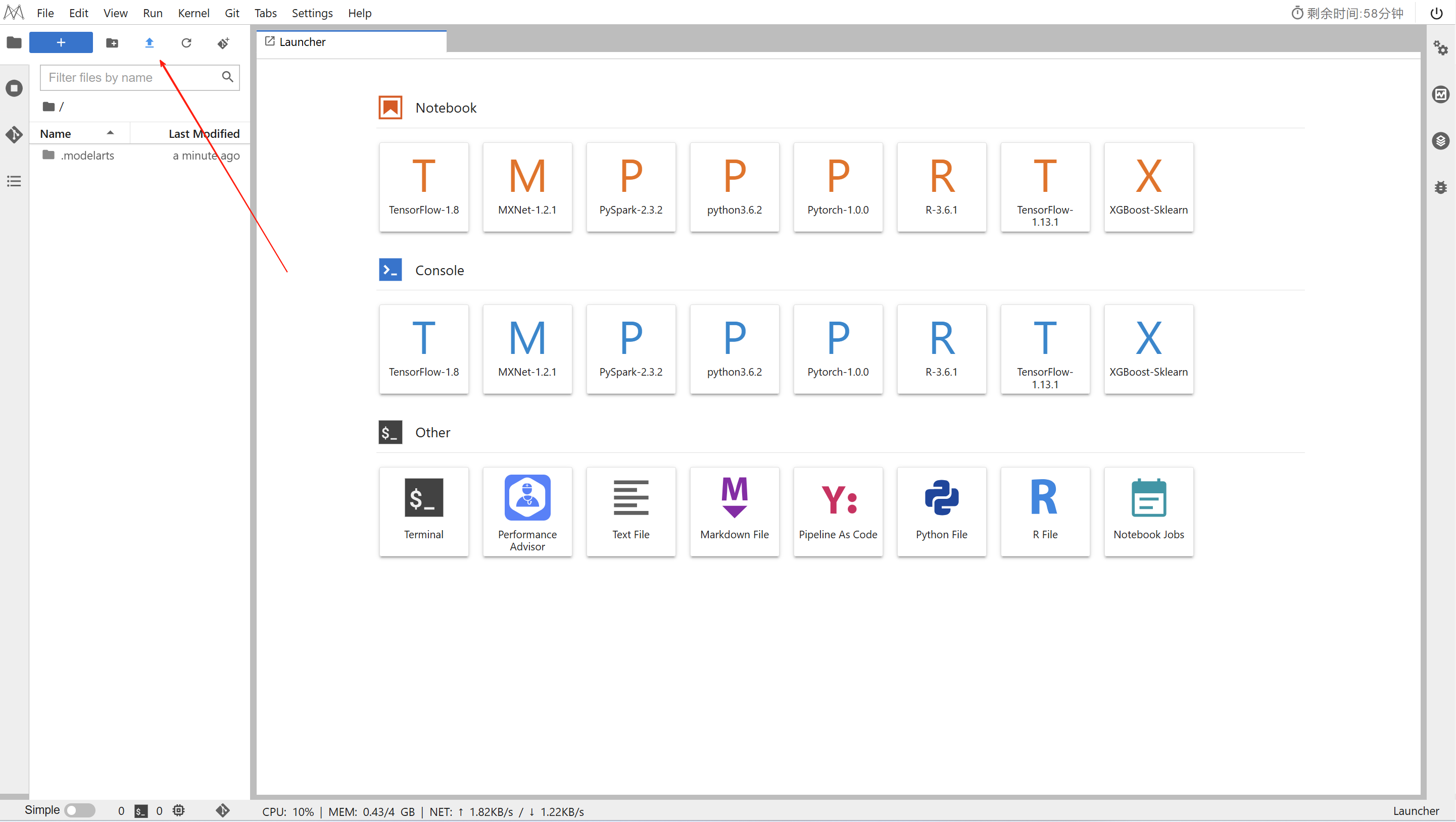This screenshot has width=1456, height=822.
Task: Click the blue new launcher plus button
Action: click(61, 42)
